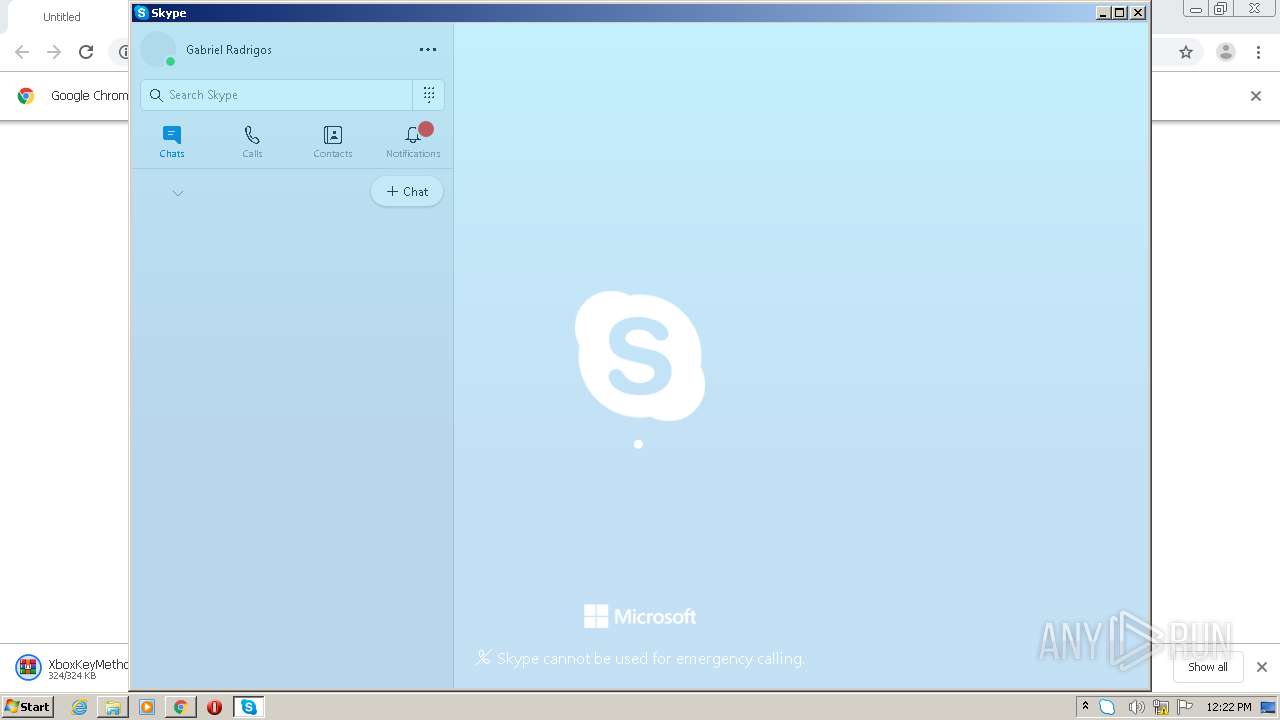Select the Skype taskbar button
This screenshot has width=1280, height=720.
click(248, 707)
